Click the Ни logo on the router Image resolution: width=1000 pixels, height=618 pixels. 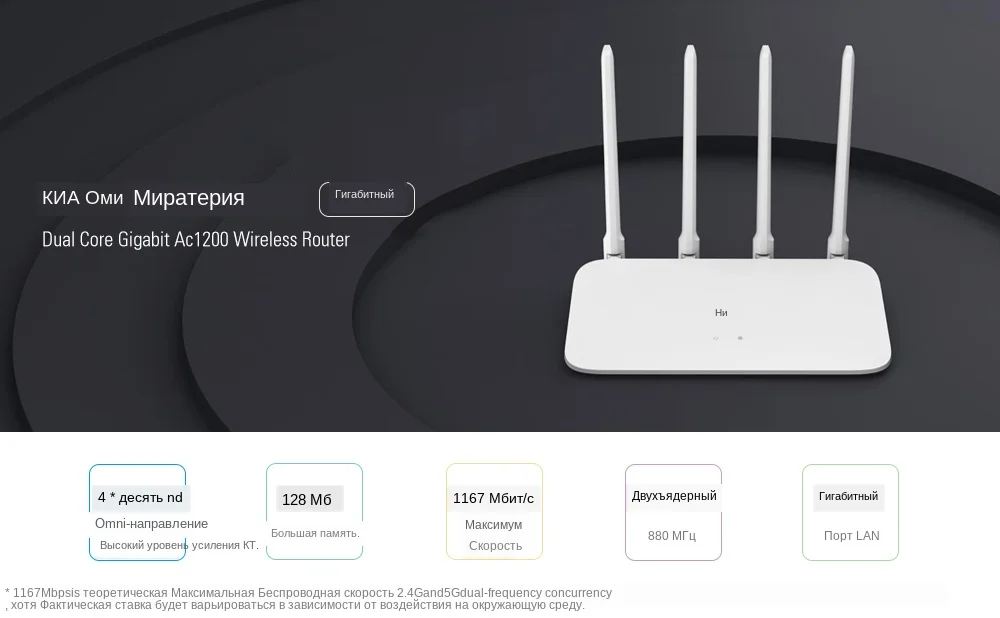tap(721, 313)
